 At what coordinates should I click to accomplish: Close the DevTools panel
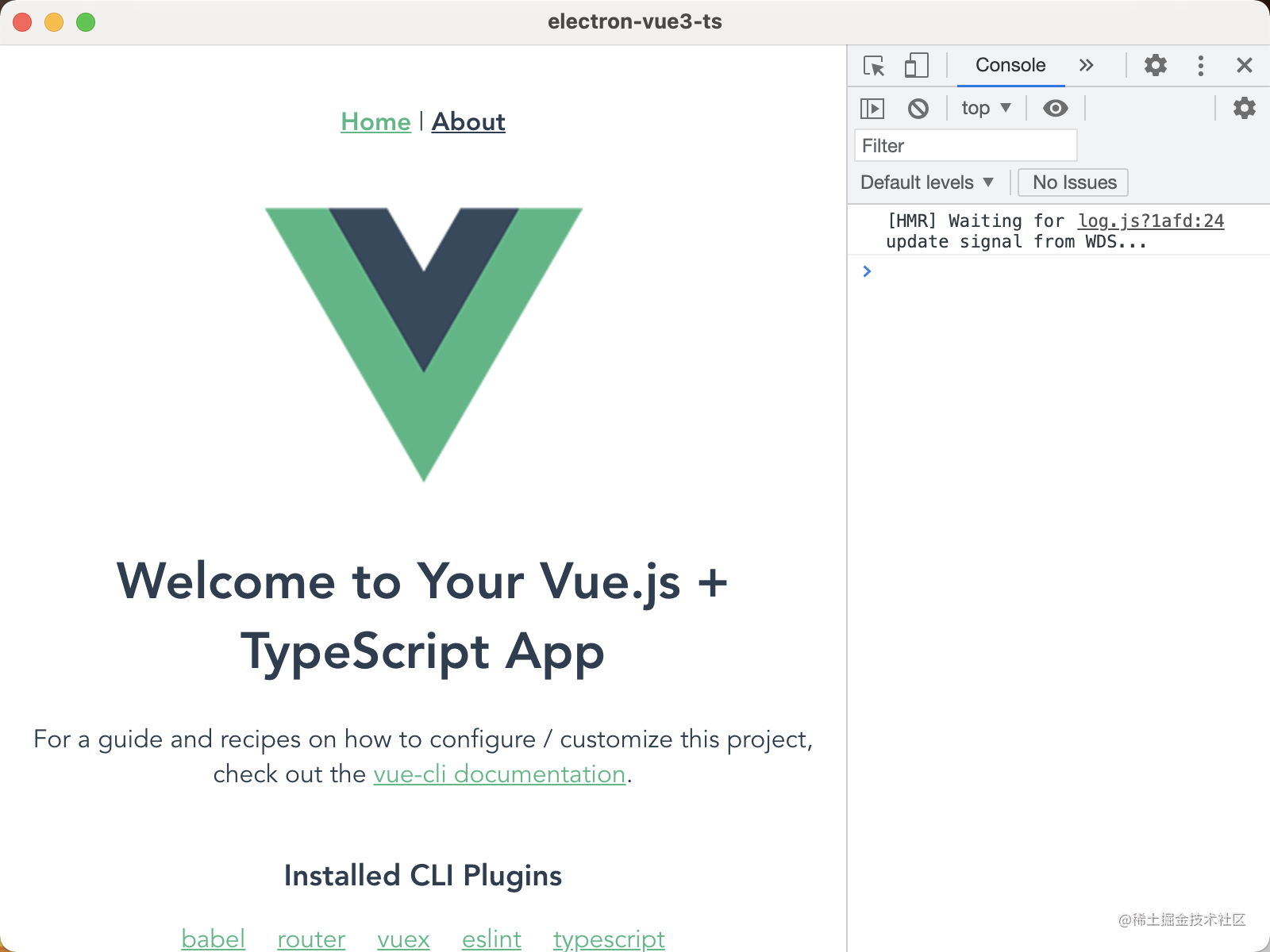coord(1244,66)
